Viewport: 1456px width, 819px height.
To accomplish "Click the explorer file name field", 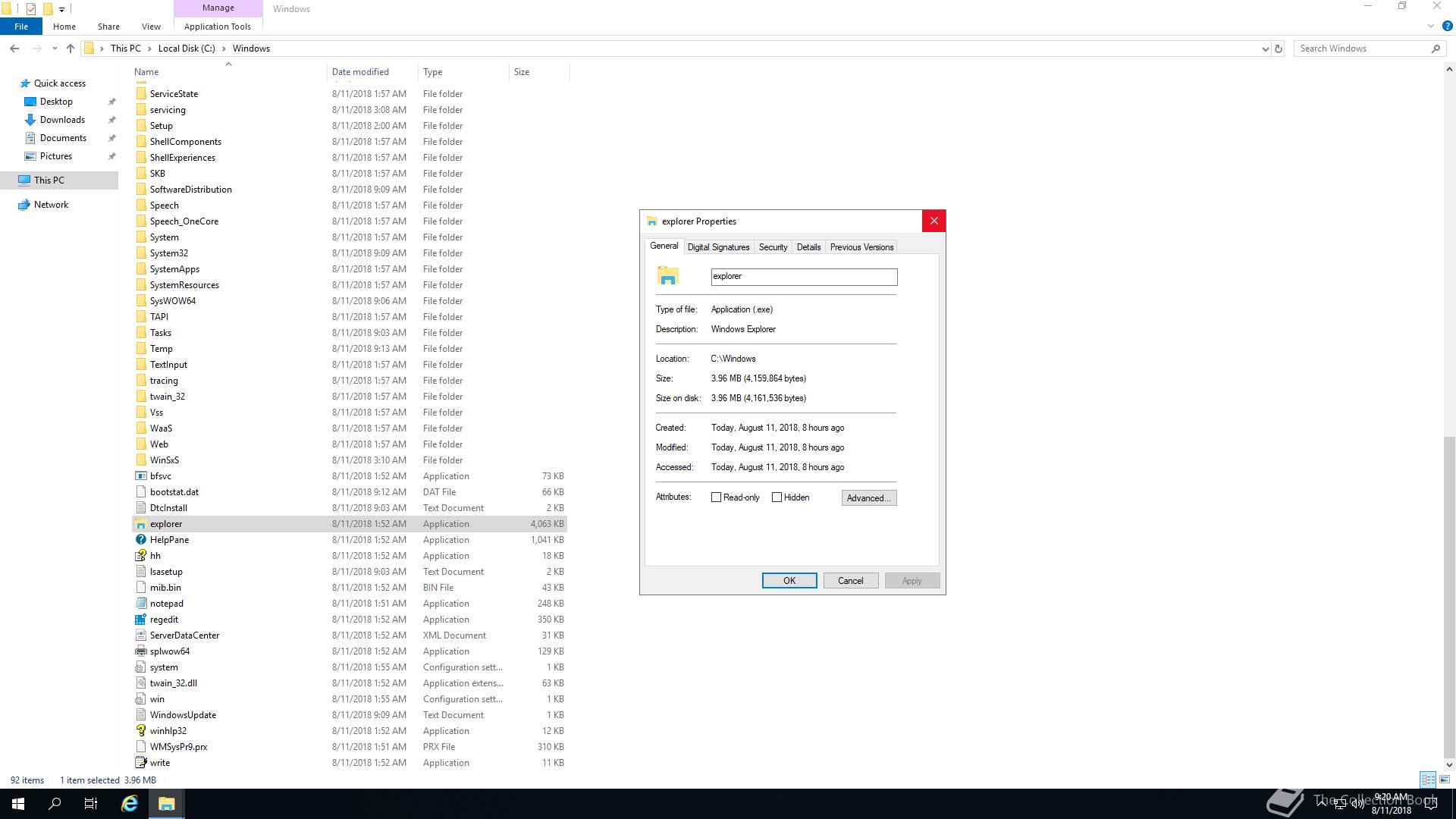I will (x=804, y=277).
